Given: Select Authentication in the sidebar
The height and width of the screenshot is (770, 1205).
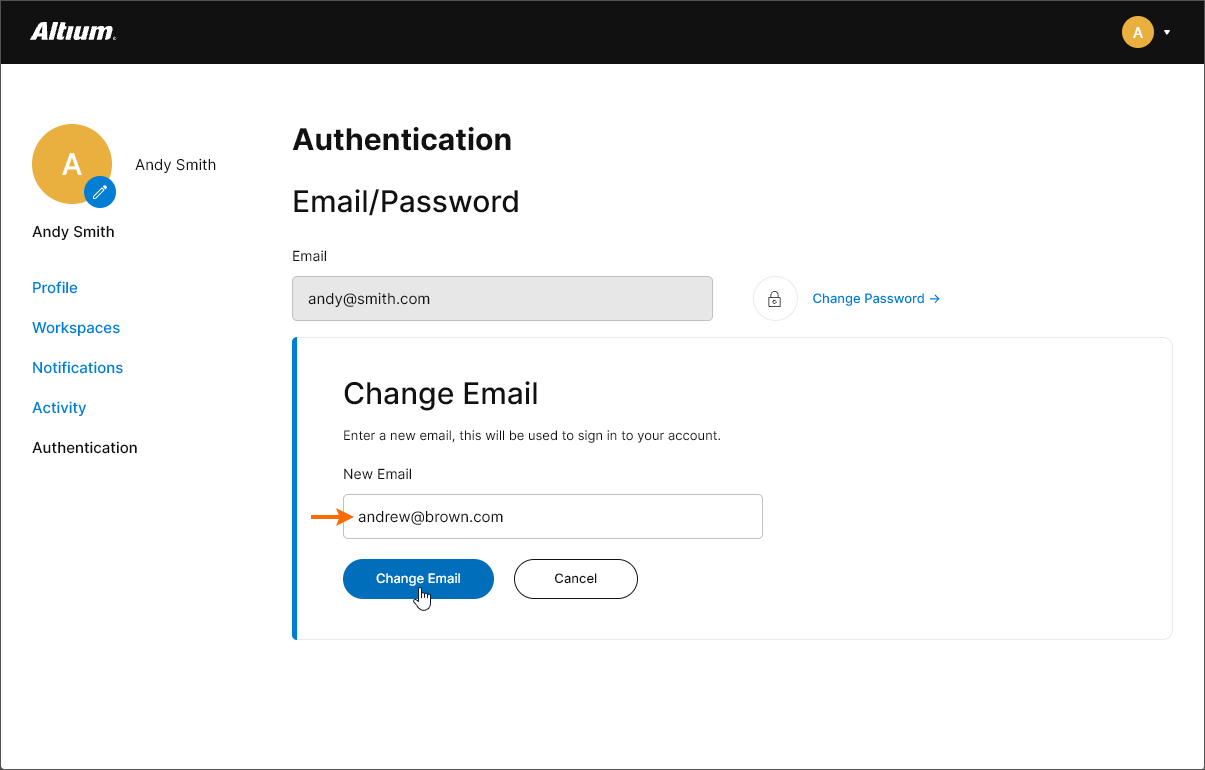Looking at the screenshot, I should (x=85, y=448).
